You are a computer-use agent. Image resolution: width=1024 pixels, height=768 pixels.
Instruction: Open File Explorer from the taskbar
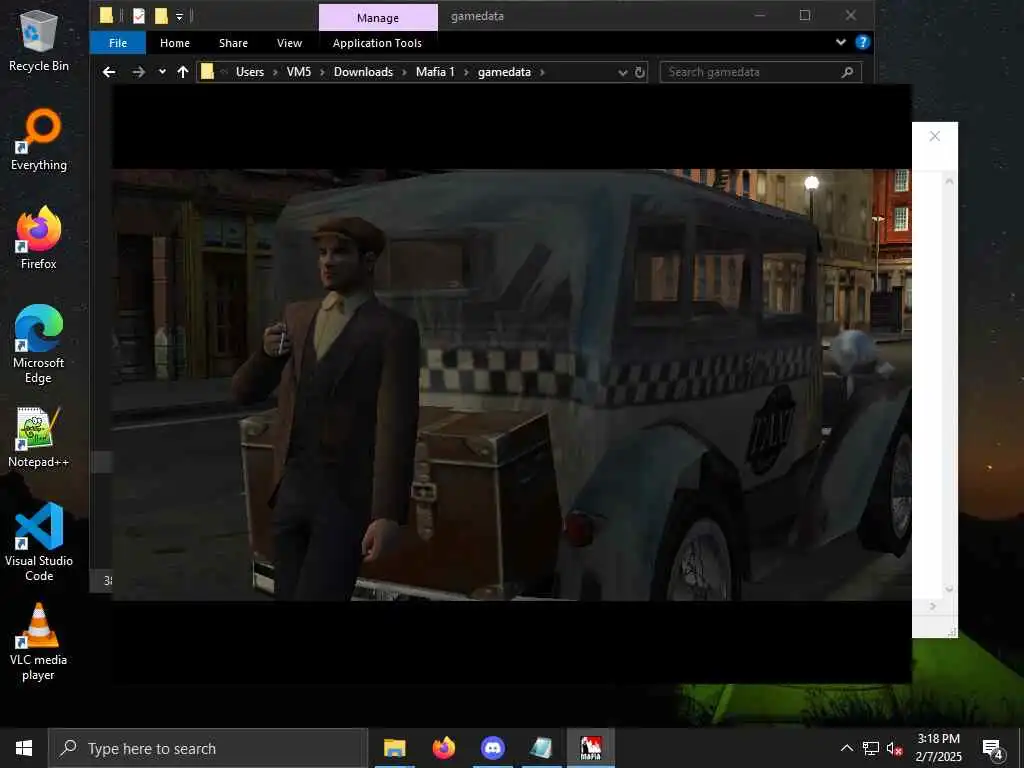394,748
